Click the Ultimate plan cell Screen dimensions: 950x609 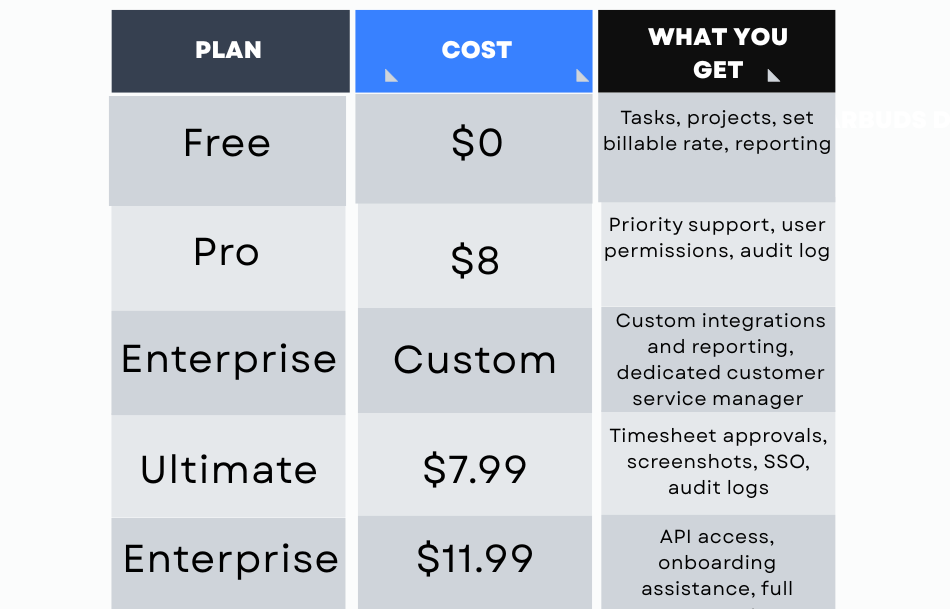(228, 466)
